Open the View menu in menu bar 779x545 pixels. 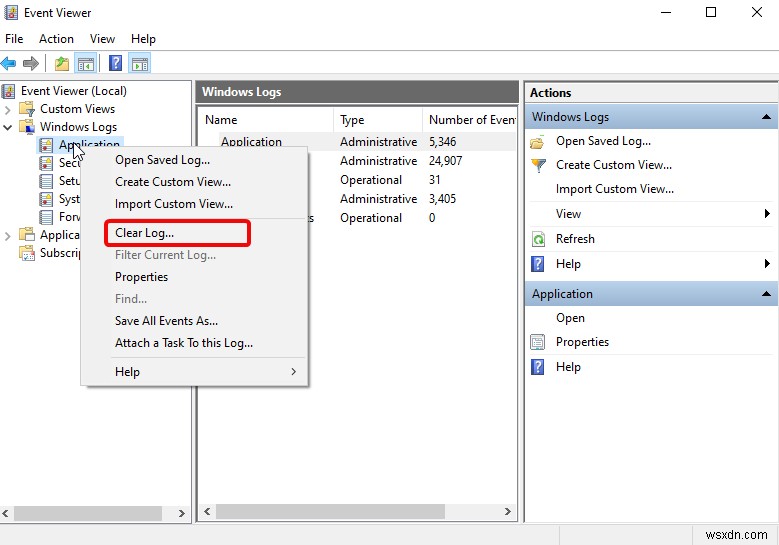click(102, 39)
